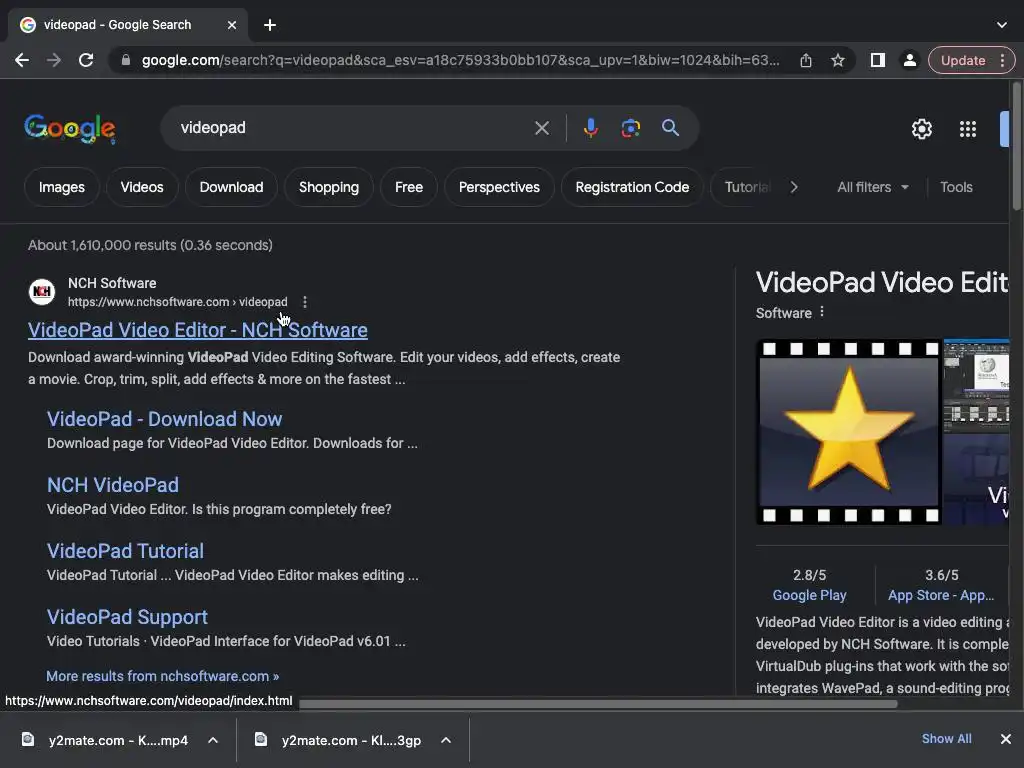This screenshot has height=768, width=1024.
Task: Share this page from address bar
Action: pos(806,60)
